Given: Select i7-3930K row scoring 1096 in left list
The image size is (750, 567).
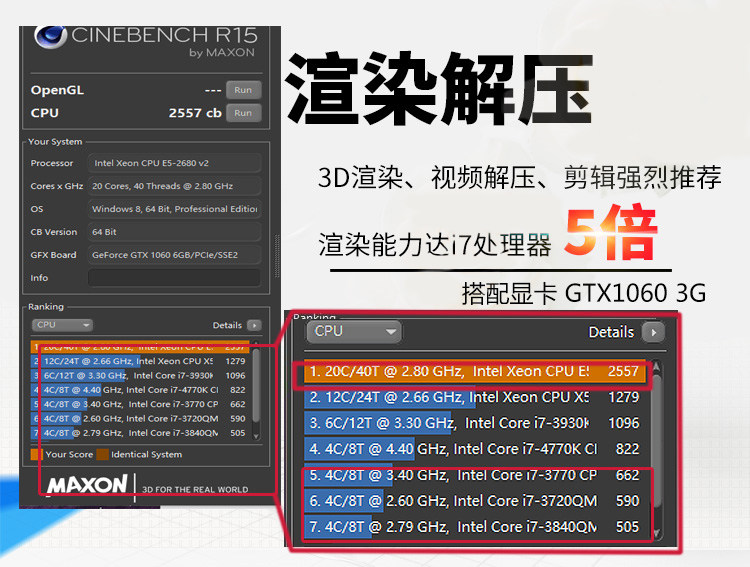Looking at the screenshot, I should (x=140, y=376).
